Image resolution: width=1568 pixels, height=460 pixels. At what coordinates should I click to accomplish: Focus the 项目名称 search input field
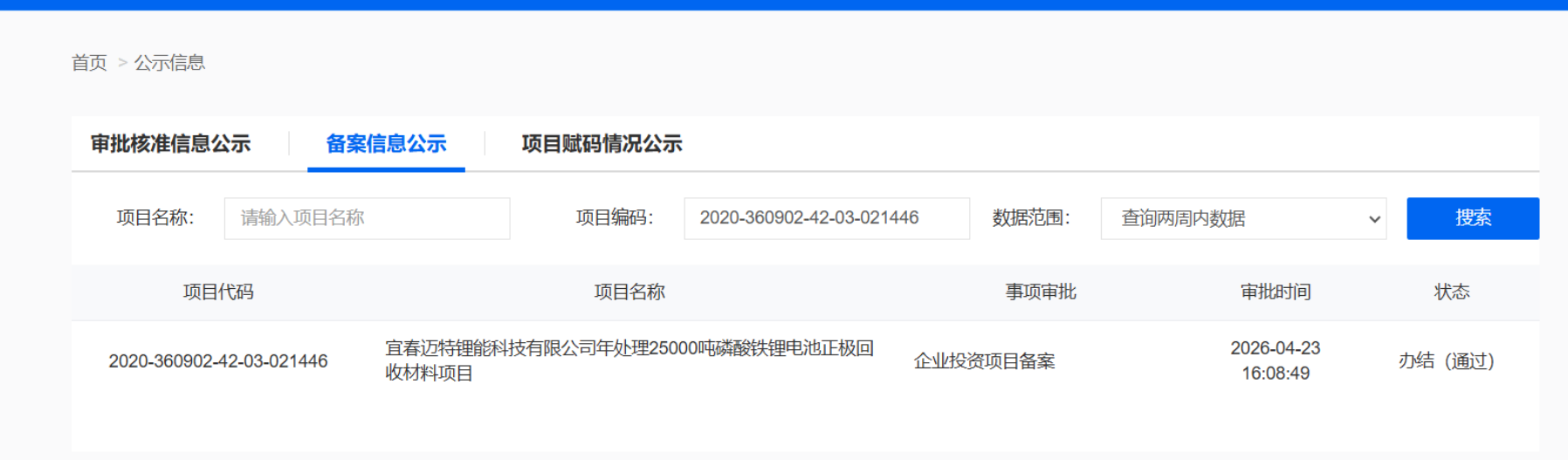click(367, 218)
